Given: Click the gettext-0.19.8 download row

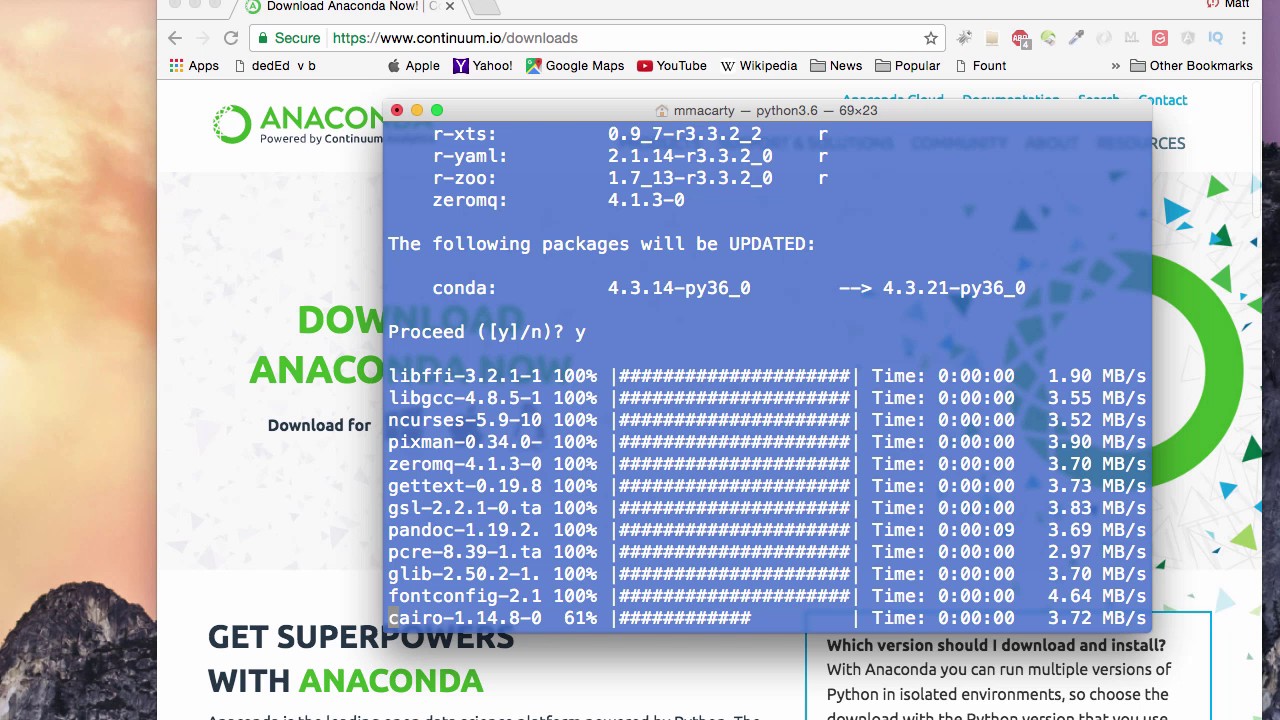Looking at the screenshot, I should coord(767,486).
